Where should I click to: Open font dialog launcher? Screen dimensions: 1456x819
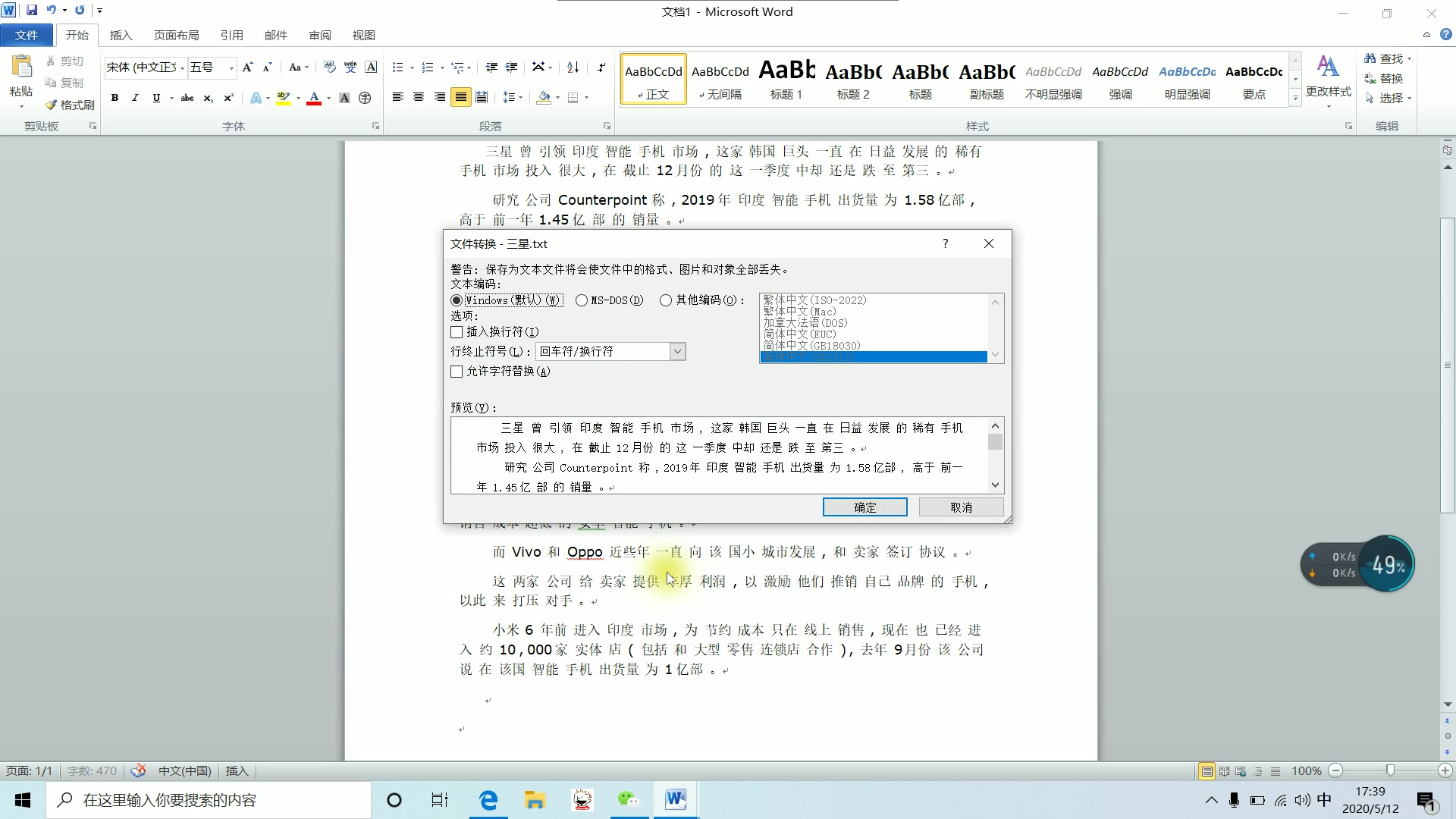(x=375, y=126)
